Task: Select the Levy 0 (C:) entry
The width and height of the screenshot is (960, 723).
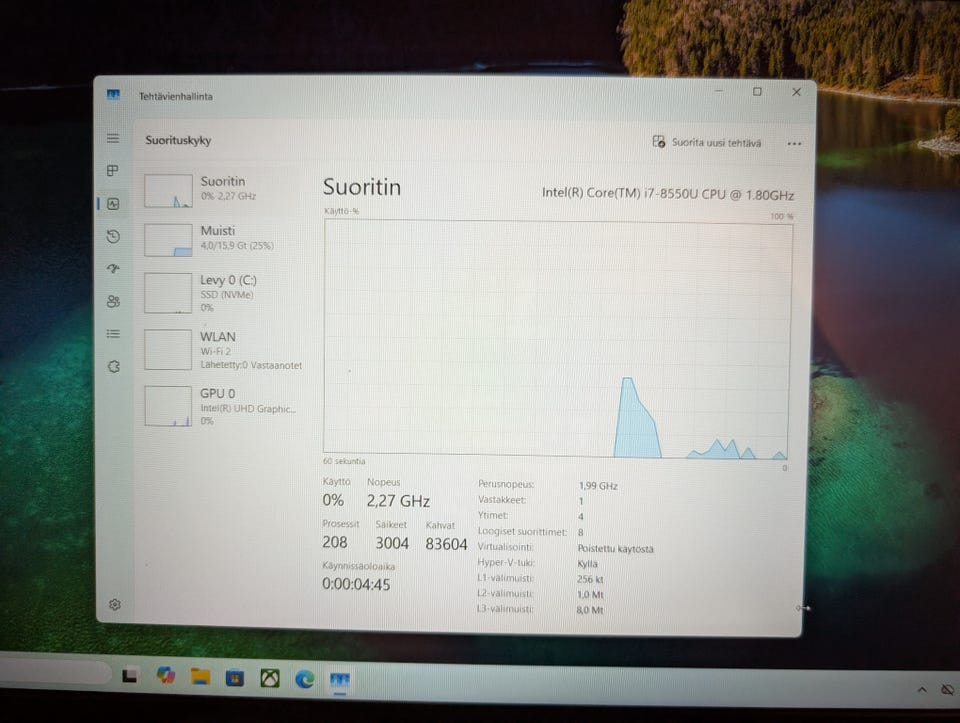Action: (223, 293)
